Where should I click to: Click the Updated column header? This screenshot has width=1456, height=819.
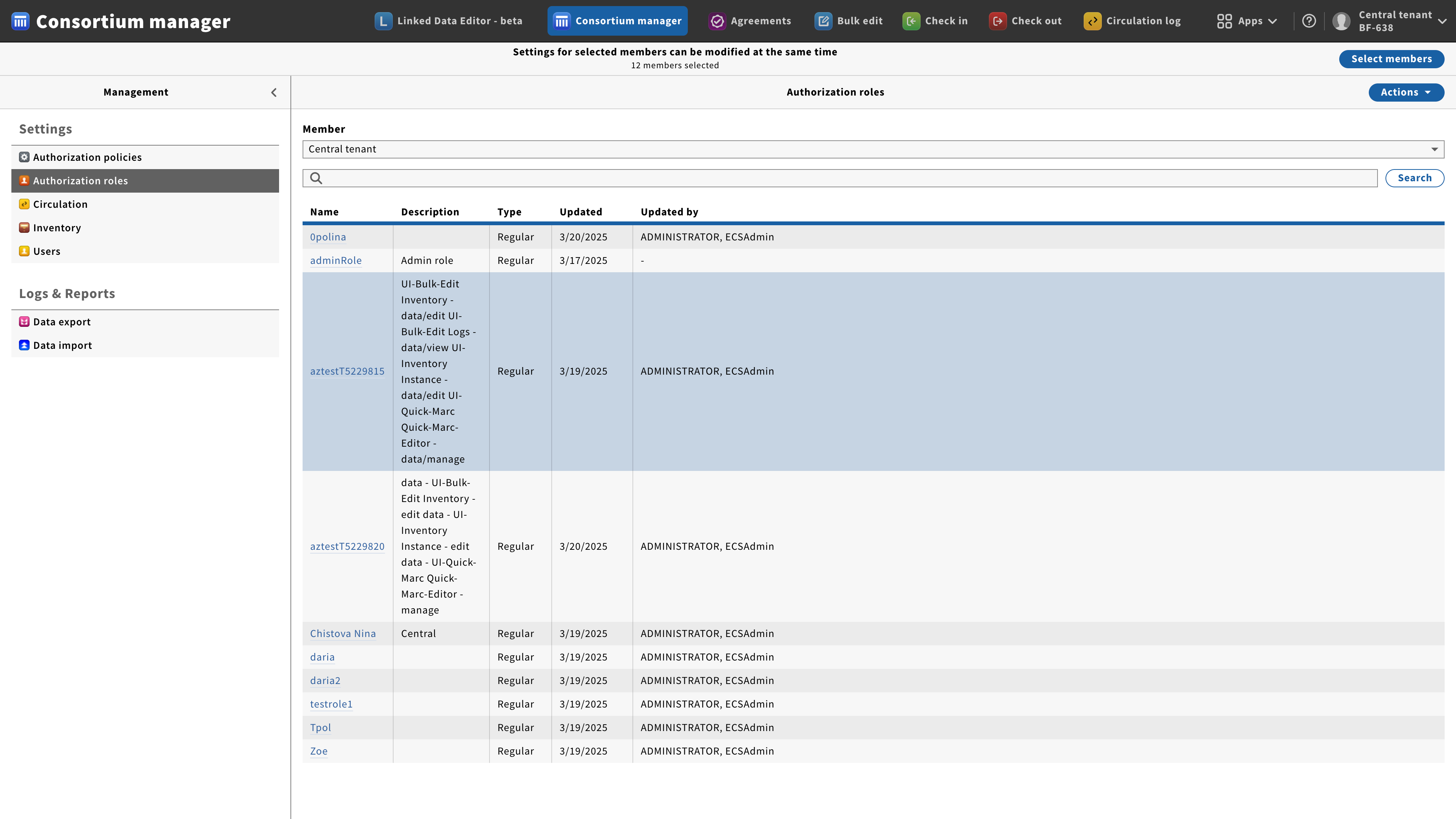tap(581, 212)
